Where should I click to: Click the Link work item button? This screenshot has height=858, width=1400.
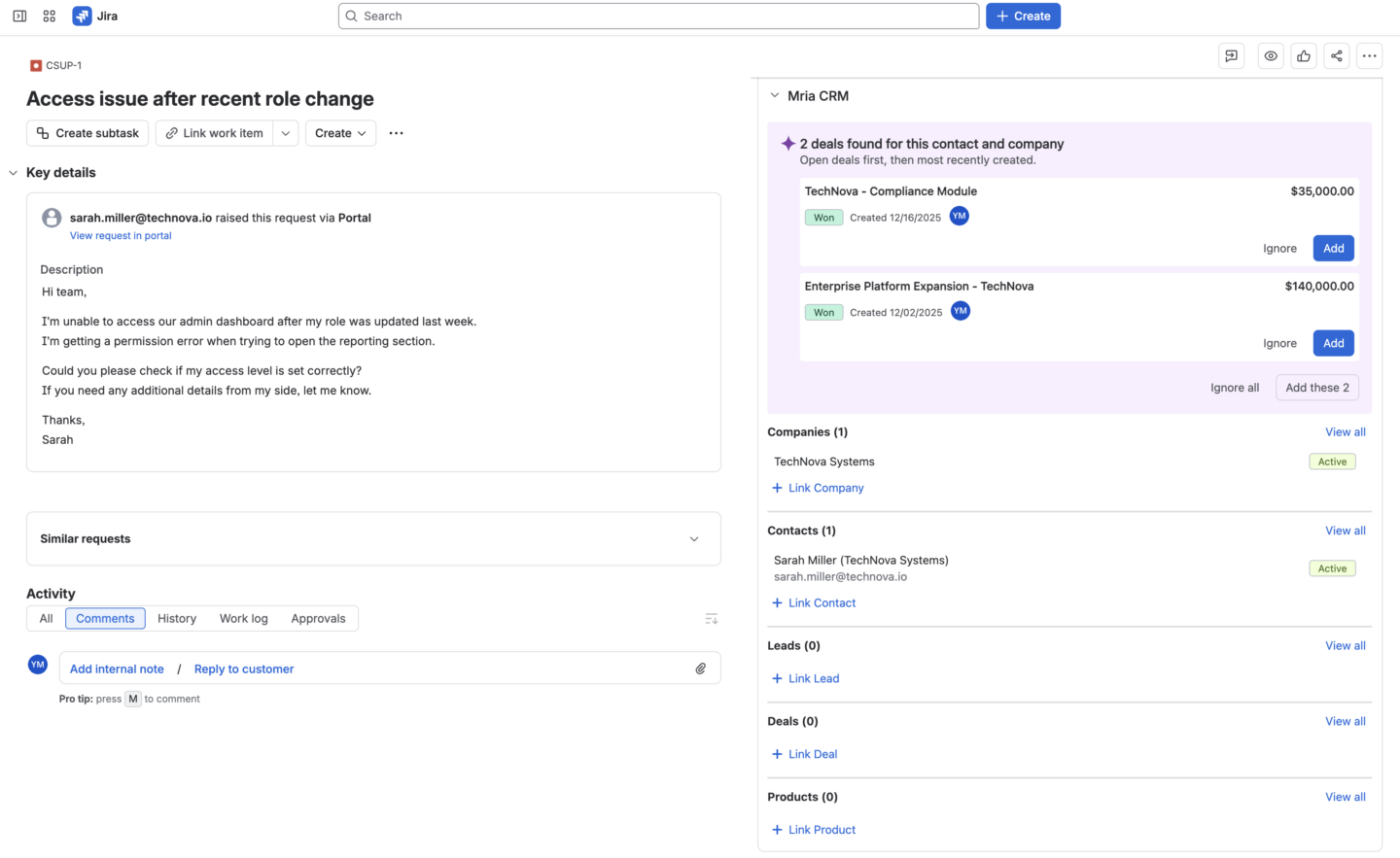pos(214,133)
